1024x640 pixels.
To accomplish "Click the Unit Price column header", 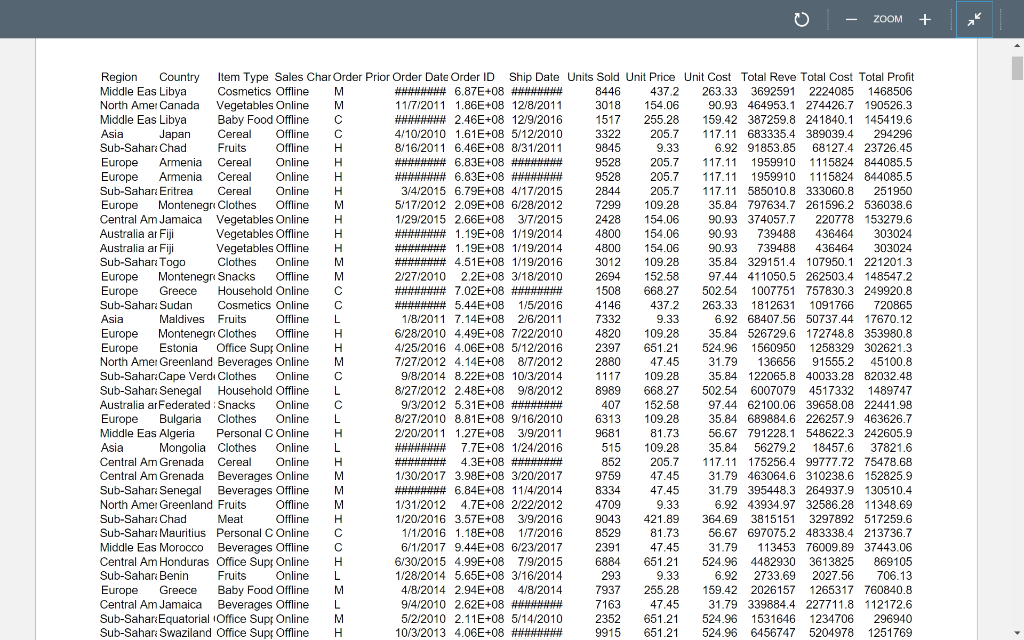I will (650, 77).
